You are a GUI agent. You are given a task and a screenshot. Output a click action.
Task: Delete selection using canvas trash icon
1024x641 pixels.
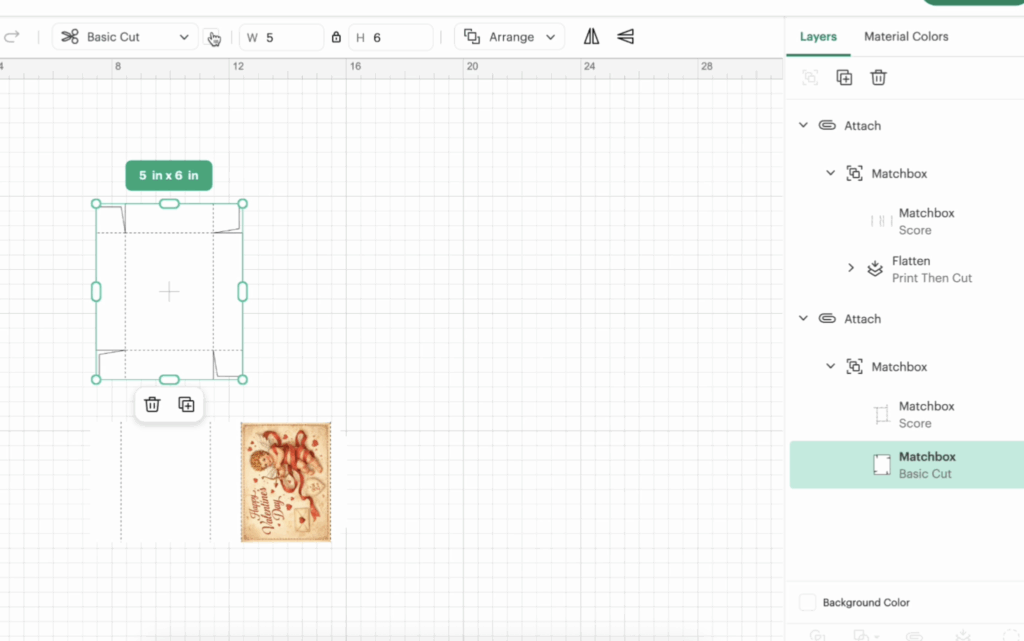point(152,404)
